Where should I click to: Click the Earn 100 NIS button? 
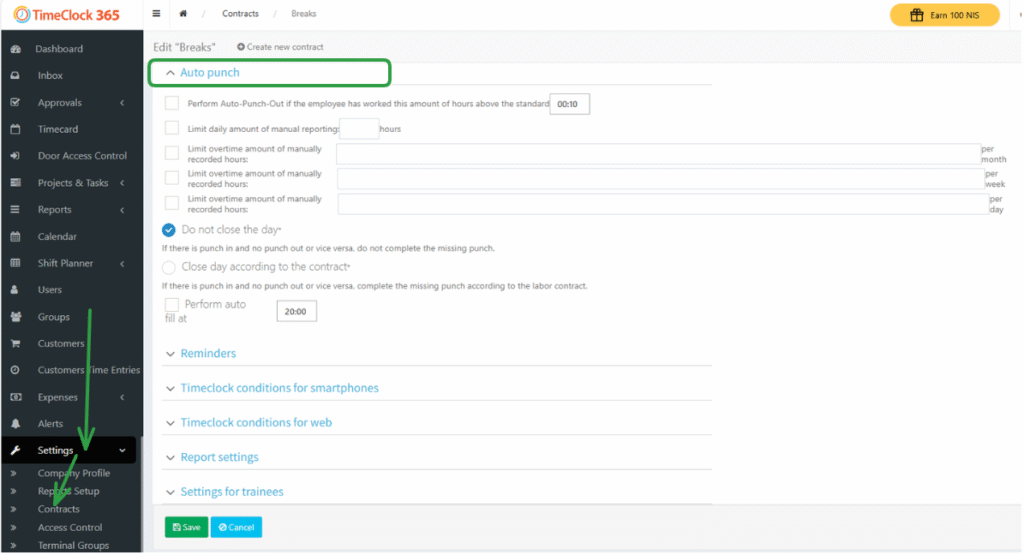[x=944, y=15]
